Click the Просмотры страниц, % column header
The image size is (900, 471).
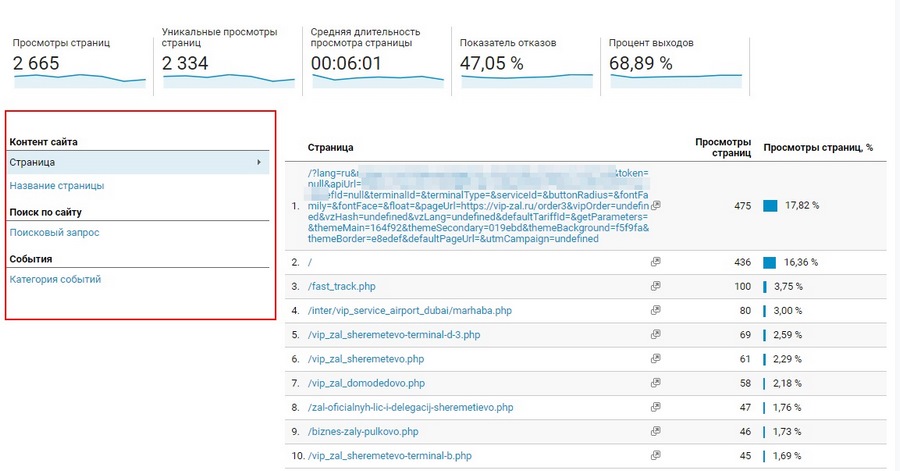[x=818, y=147]
